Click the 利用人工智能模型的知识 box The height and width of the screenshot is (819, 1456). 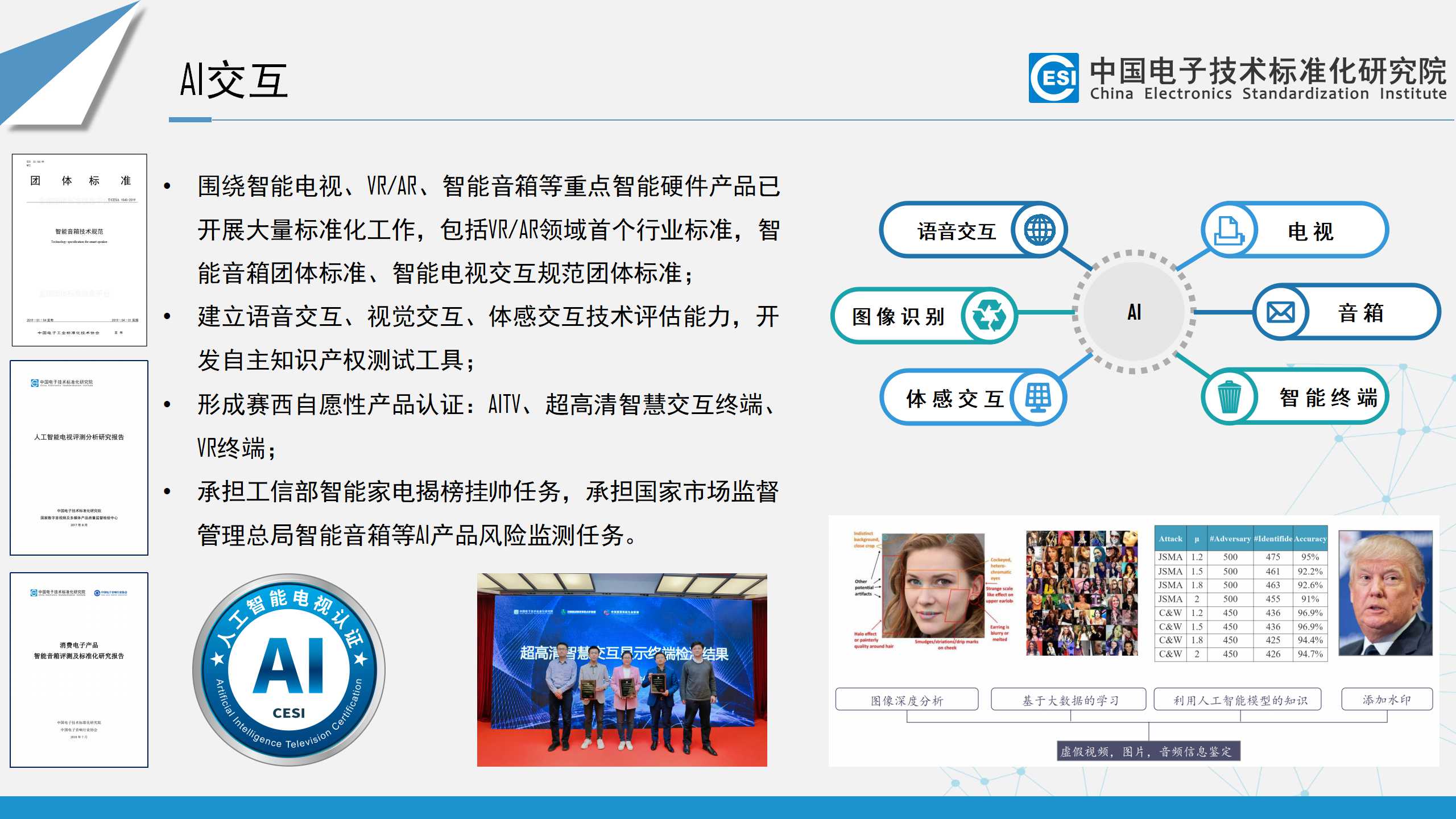point(1237,700)
